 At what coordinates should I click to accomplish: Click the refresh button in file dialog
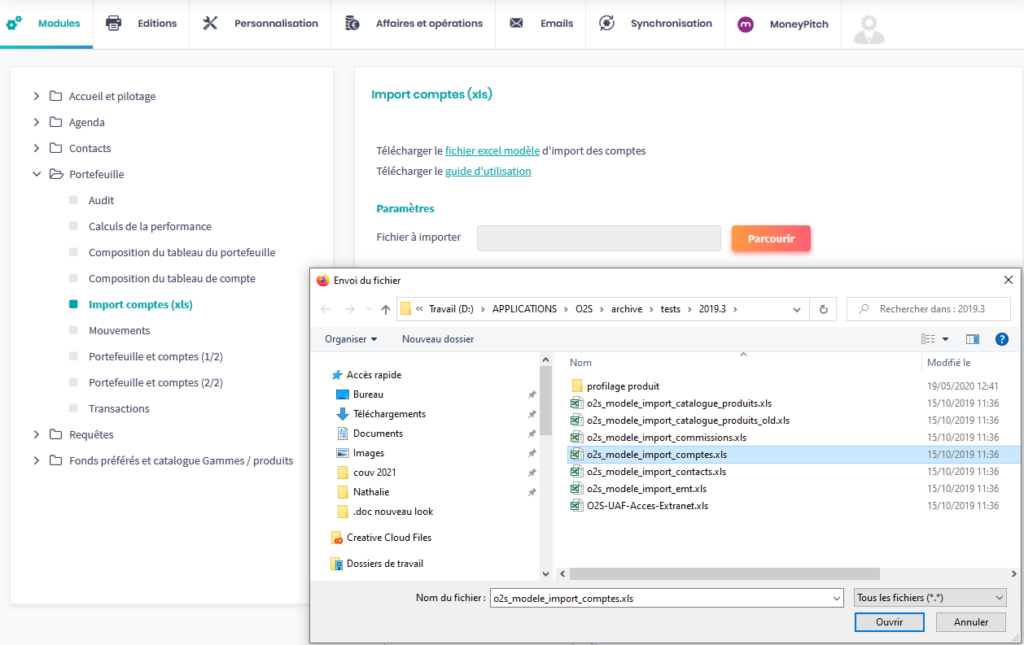pyautogui.click(x=823, y=309)
